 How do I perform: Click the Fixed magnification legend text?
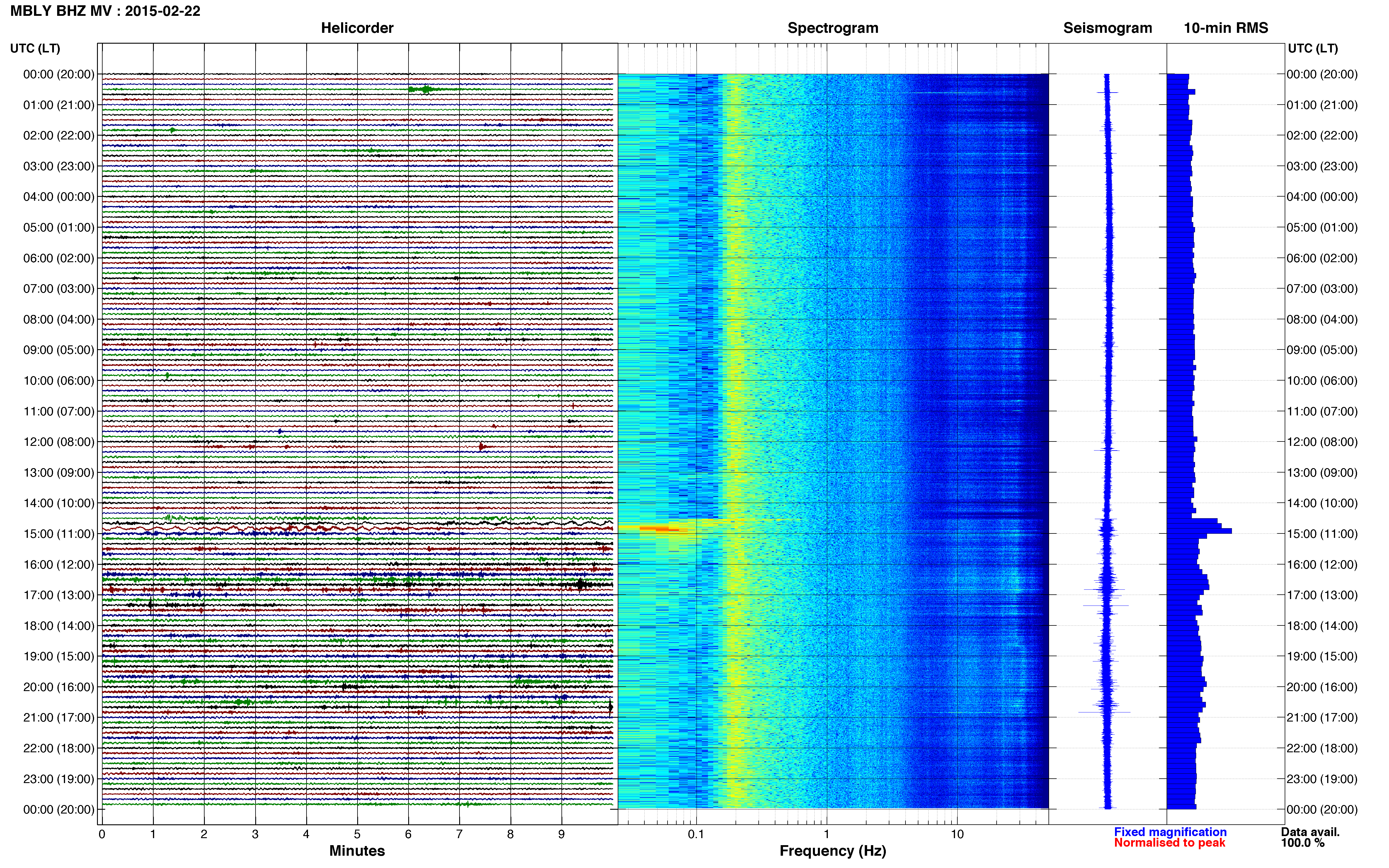tap(1170, 832)
